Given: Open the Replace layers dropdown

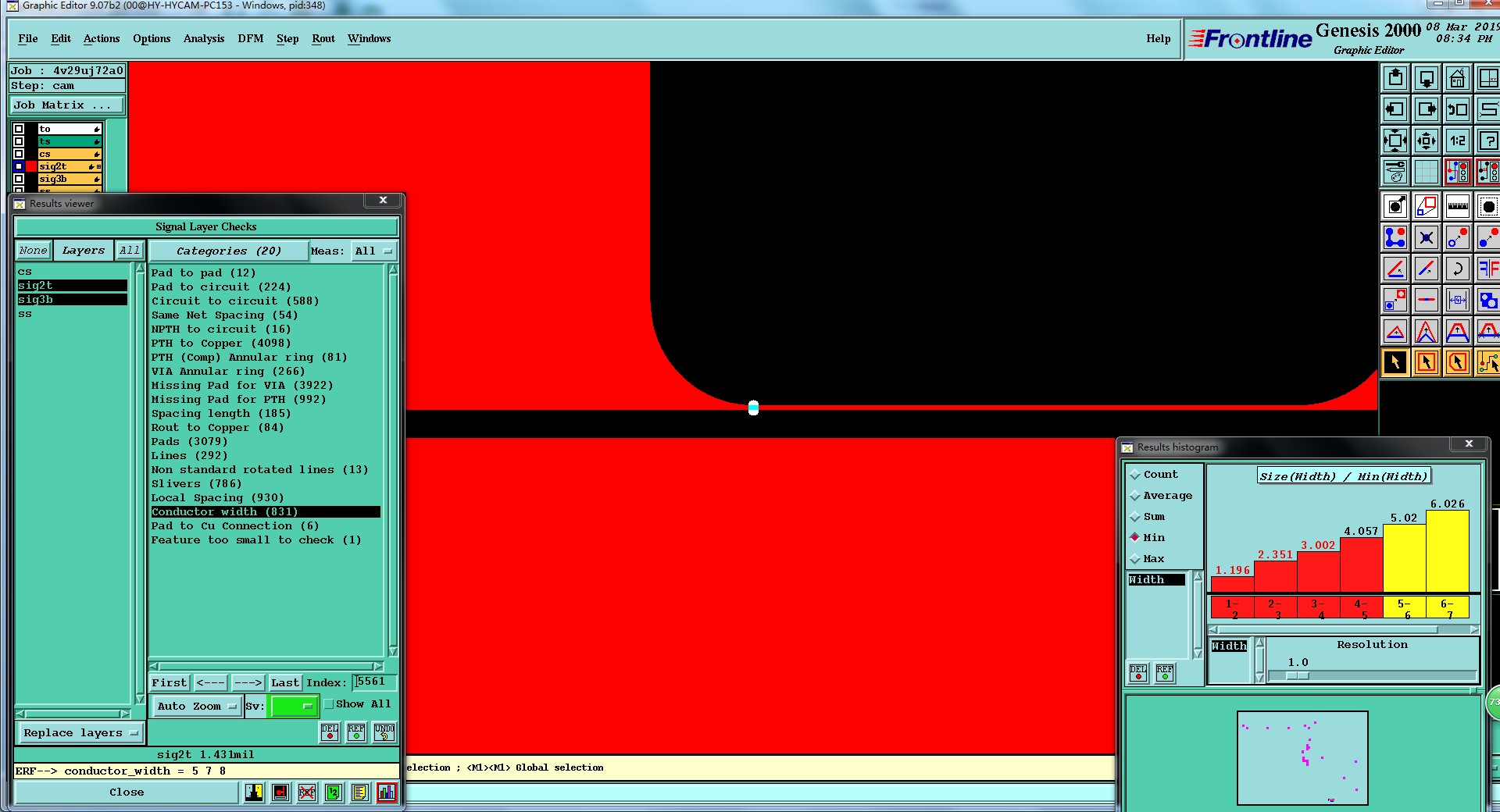Looking at the screenshot, I should tap(80, 733).
